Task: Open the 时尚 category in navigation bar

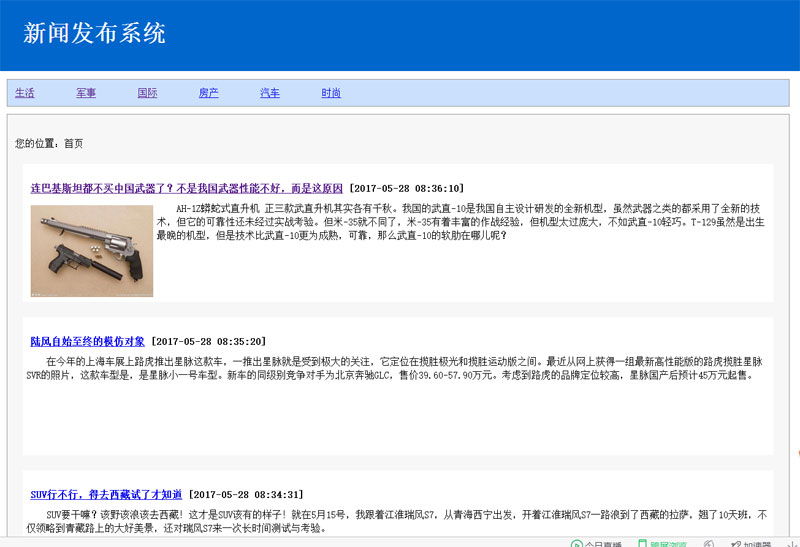Action: 331,93
